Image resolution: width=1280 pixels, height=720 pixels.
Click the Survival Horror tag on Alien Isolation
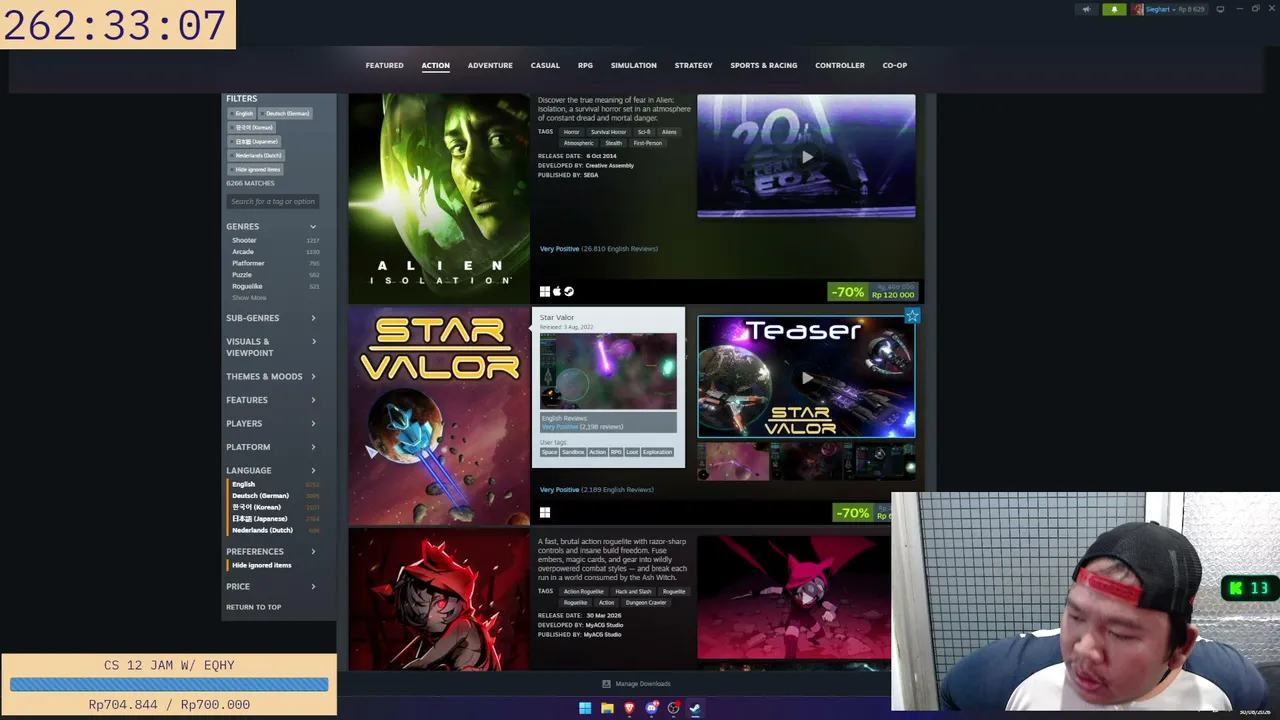(x=608, y=132)
